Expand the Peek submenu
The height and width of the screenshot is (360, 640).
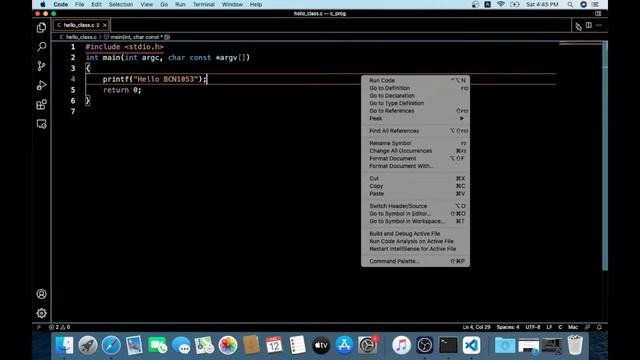click(x=416, y=118)
